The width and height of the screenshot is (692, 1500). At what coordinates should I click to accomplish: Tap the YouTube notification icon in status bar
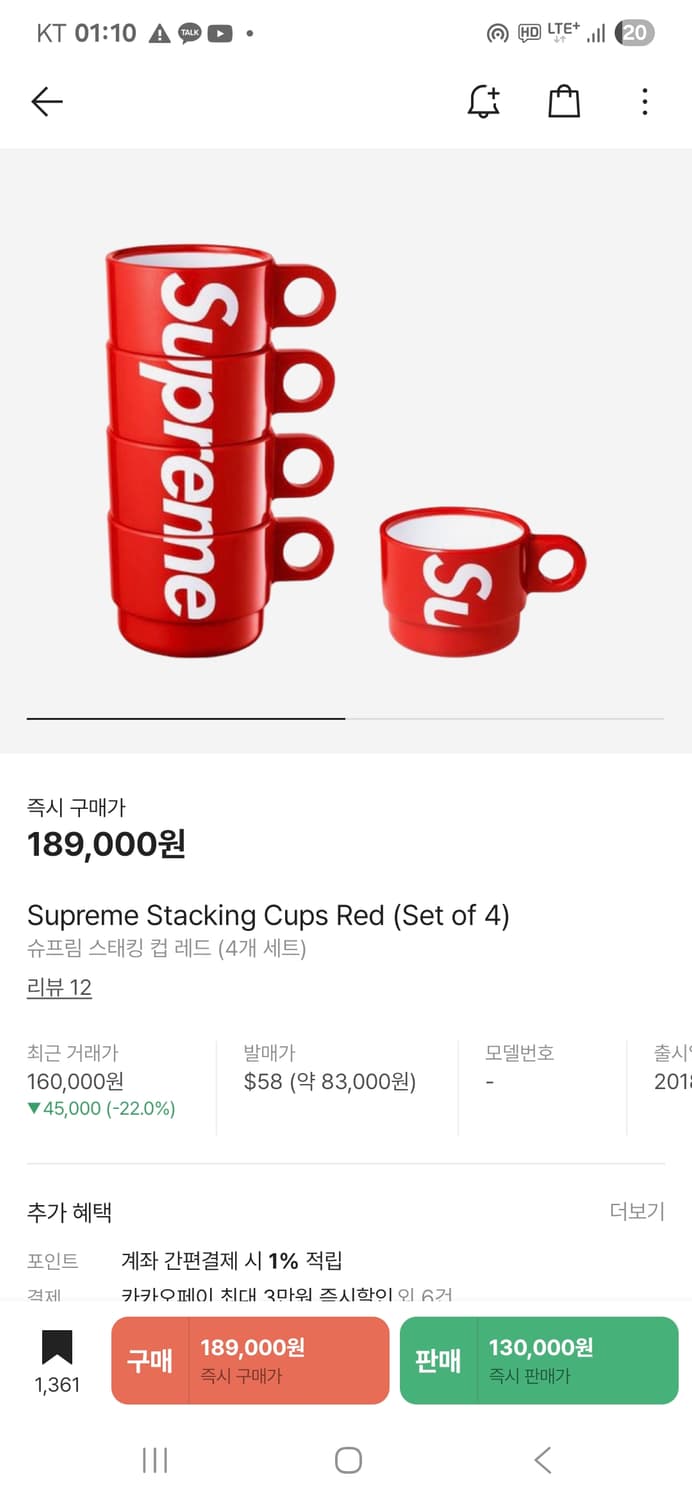pos(220,33)
